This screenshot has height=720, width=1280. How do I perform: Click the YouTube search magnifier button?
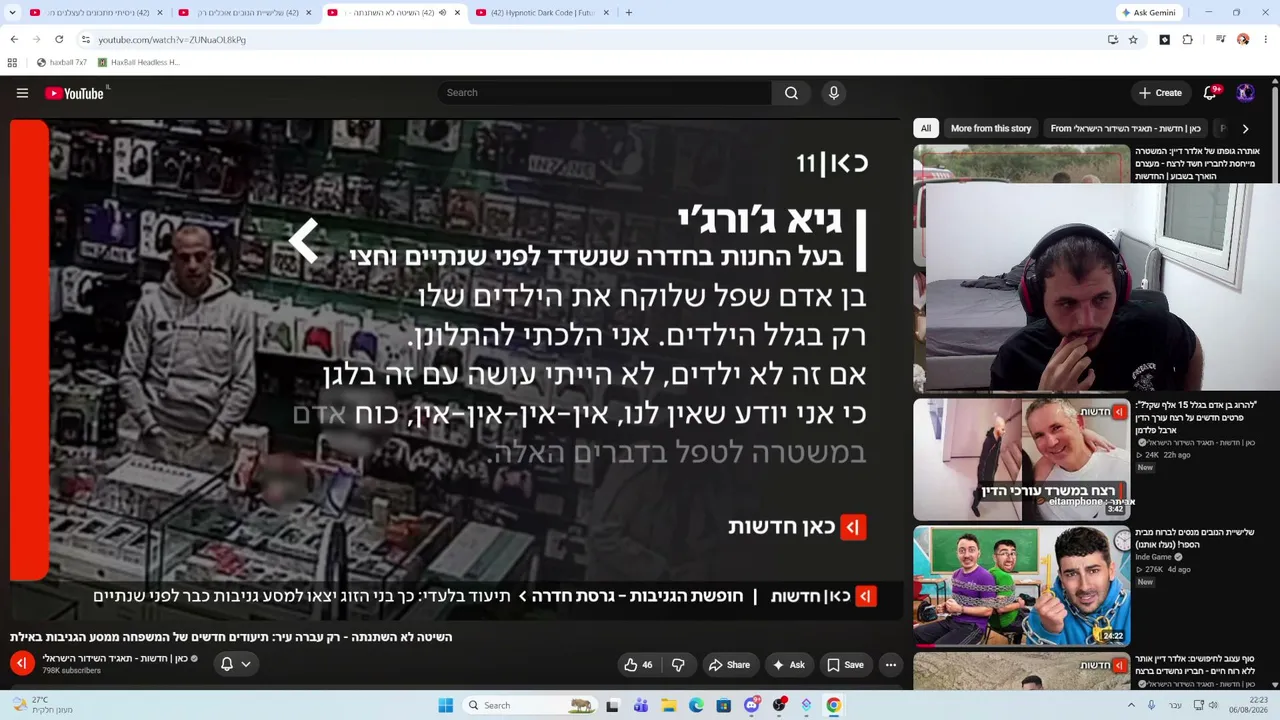(x=791, y=93)
